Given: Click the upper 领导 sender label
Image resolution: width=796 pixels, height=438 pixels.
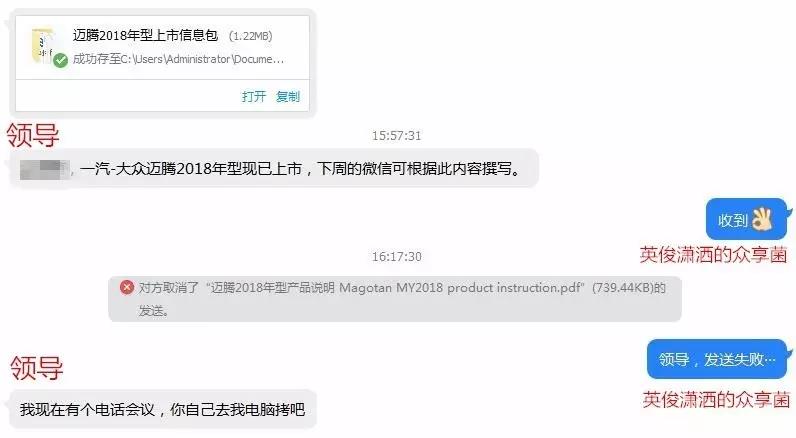Looking at the screenshot, I should tap(33, 135).
